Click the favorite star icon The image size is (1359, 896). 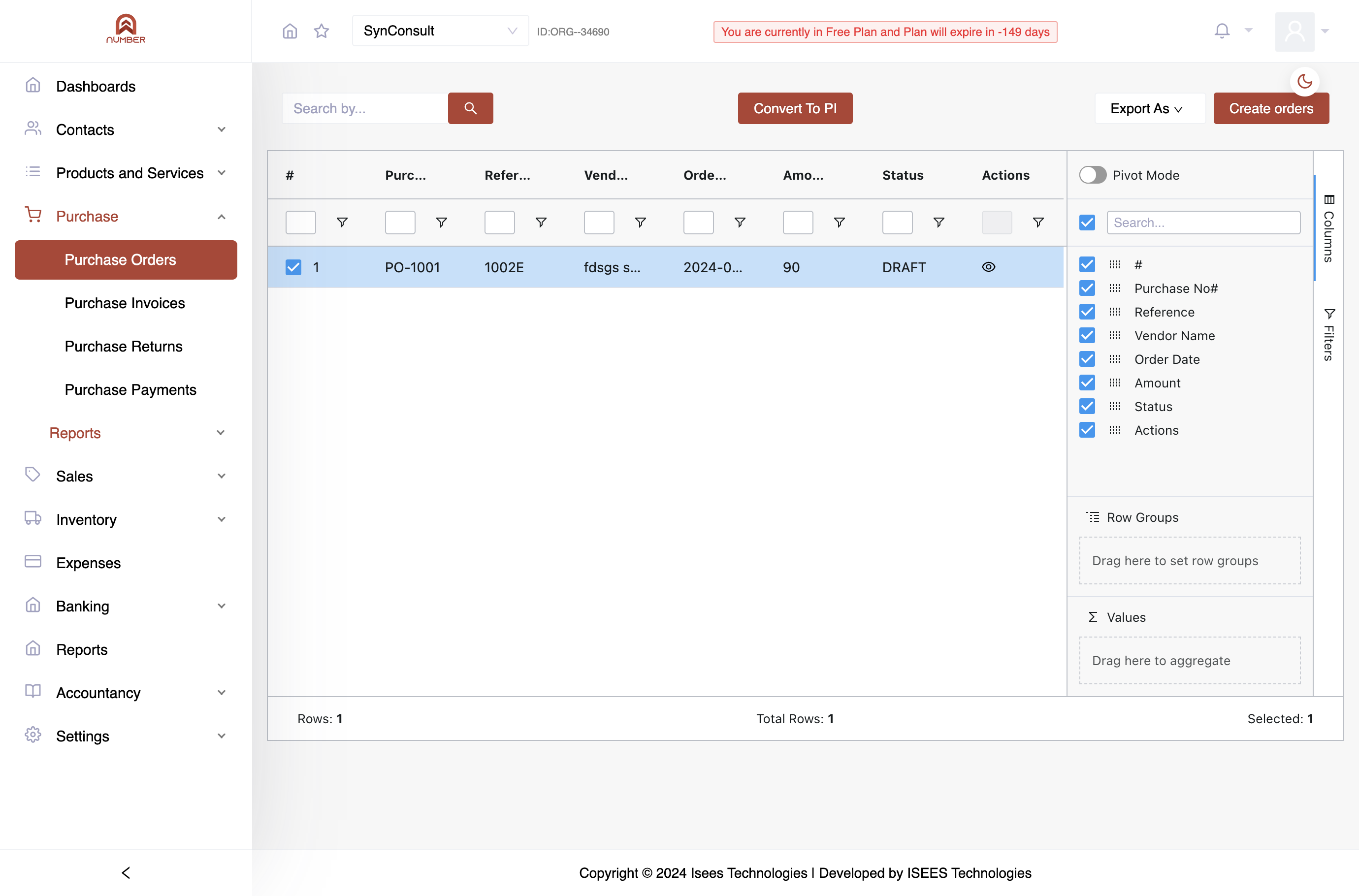322,31
